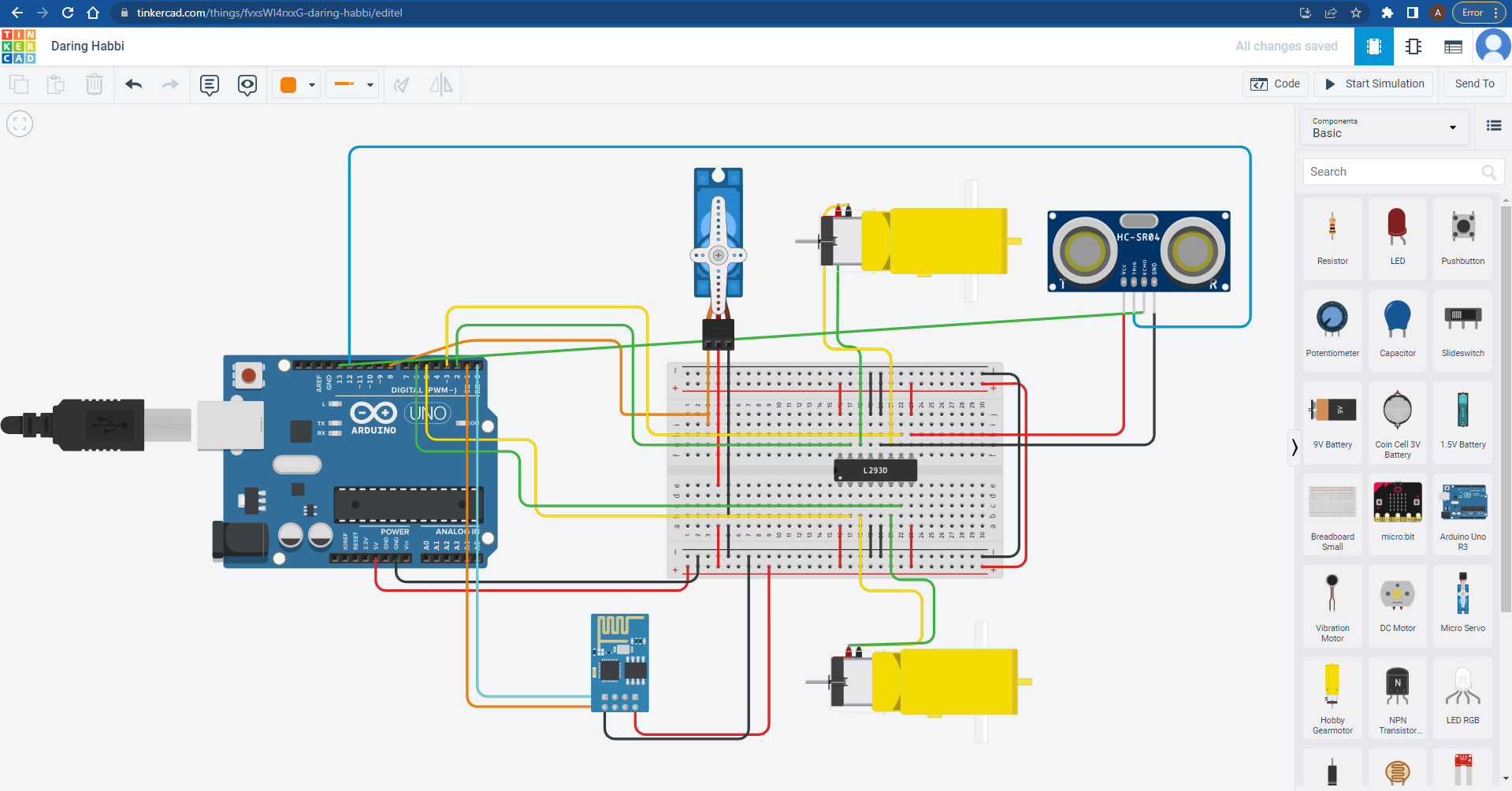Click the Mirror tool icon
1512x791 pixels.
click(441, 84)
